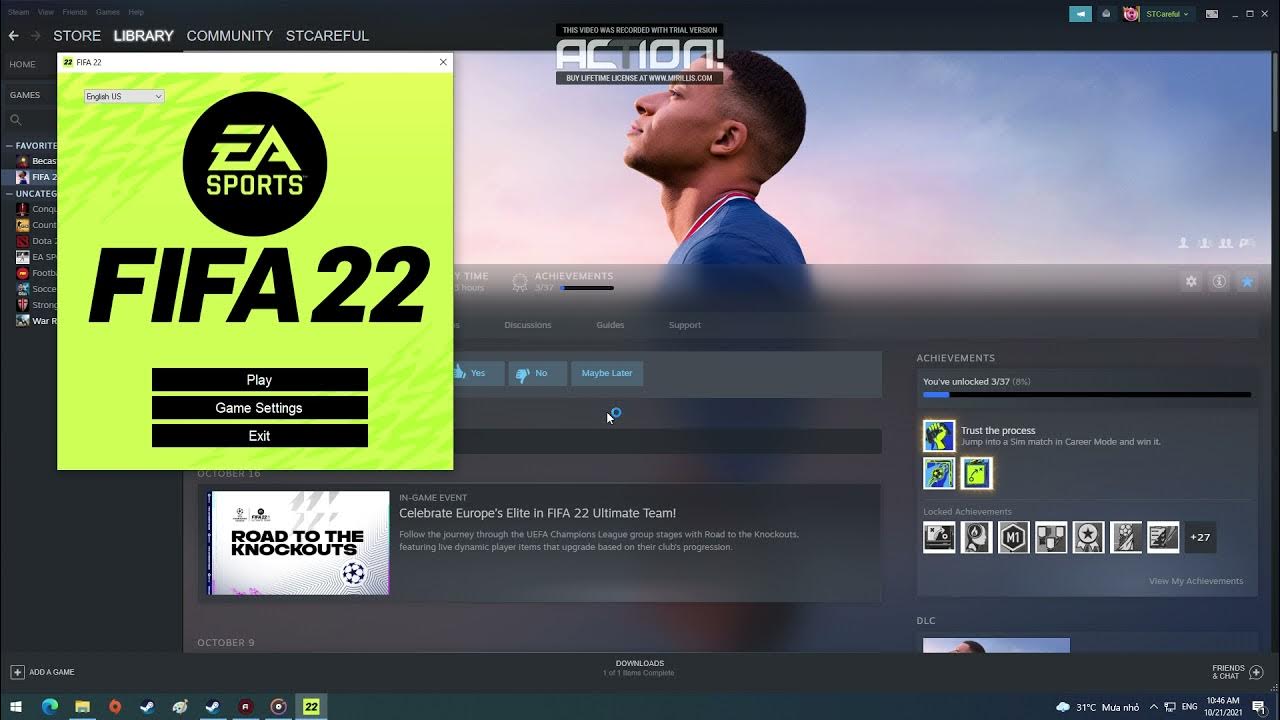Open the Guides tab
Screen dimensions: 1280x720
click(x=610, y=325)
